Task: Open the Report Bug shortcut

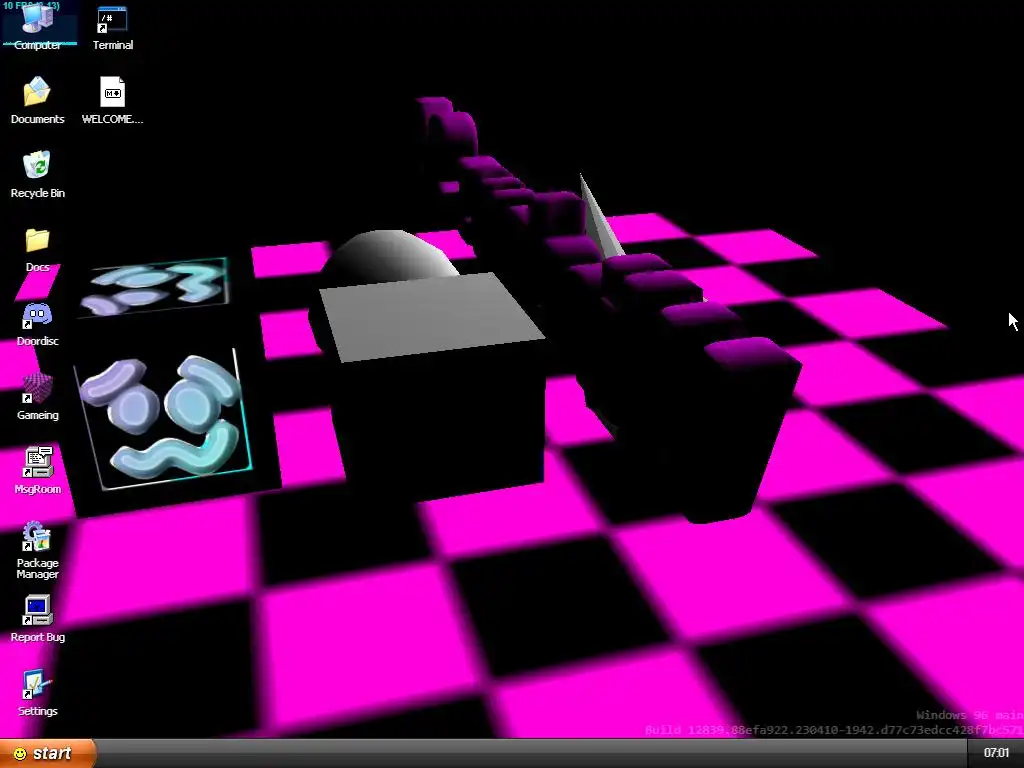Action: (37, 619)
